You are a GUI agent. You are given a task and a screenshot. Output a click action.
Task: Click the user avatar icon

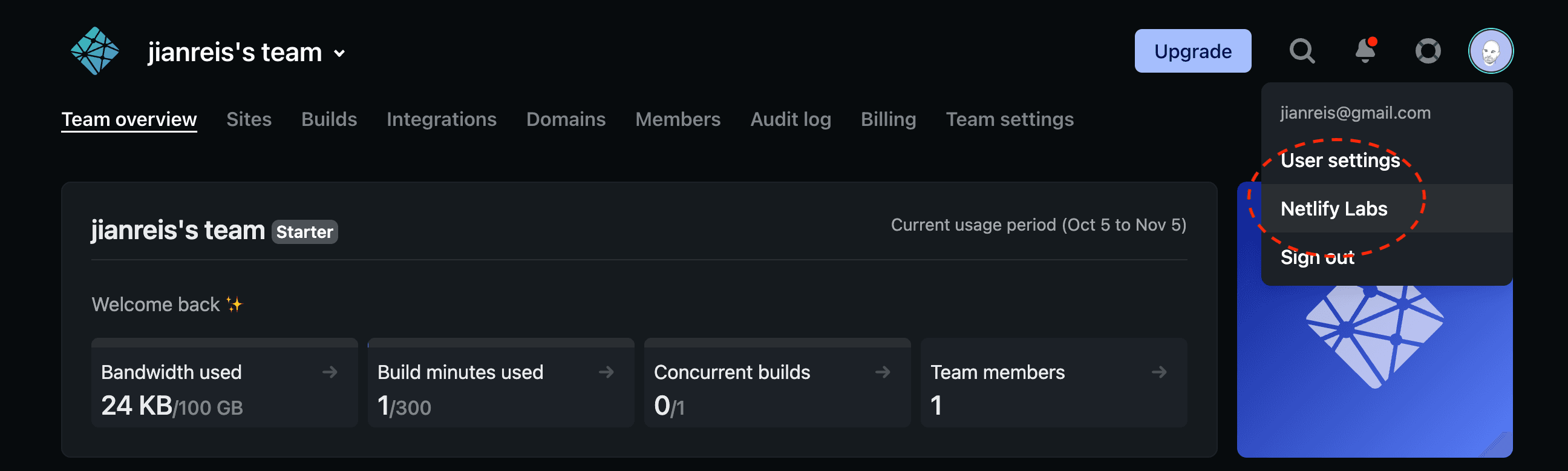point(1490,51)
